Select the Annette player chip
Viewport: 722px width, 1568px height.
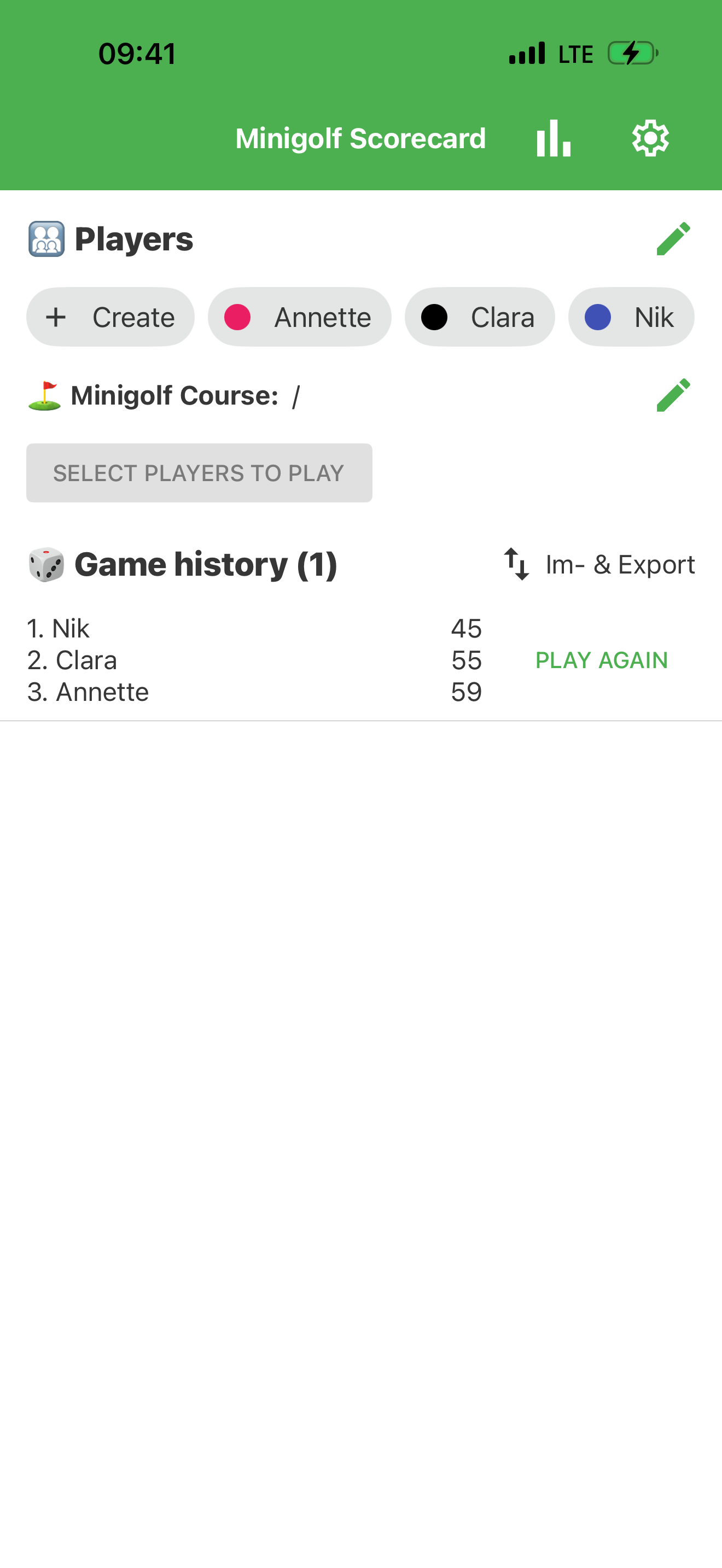pos(300,317)
